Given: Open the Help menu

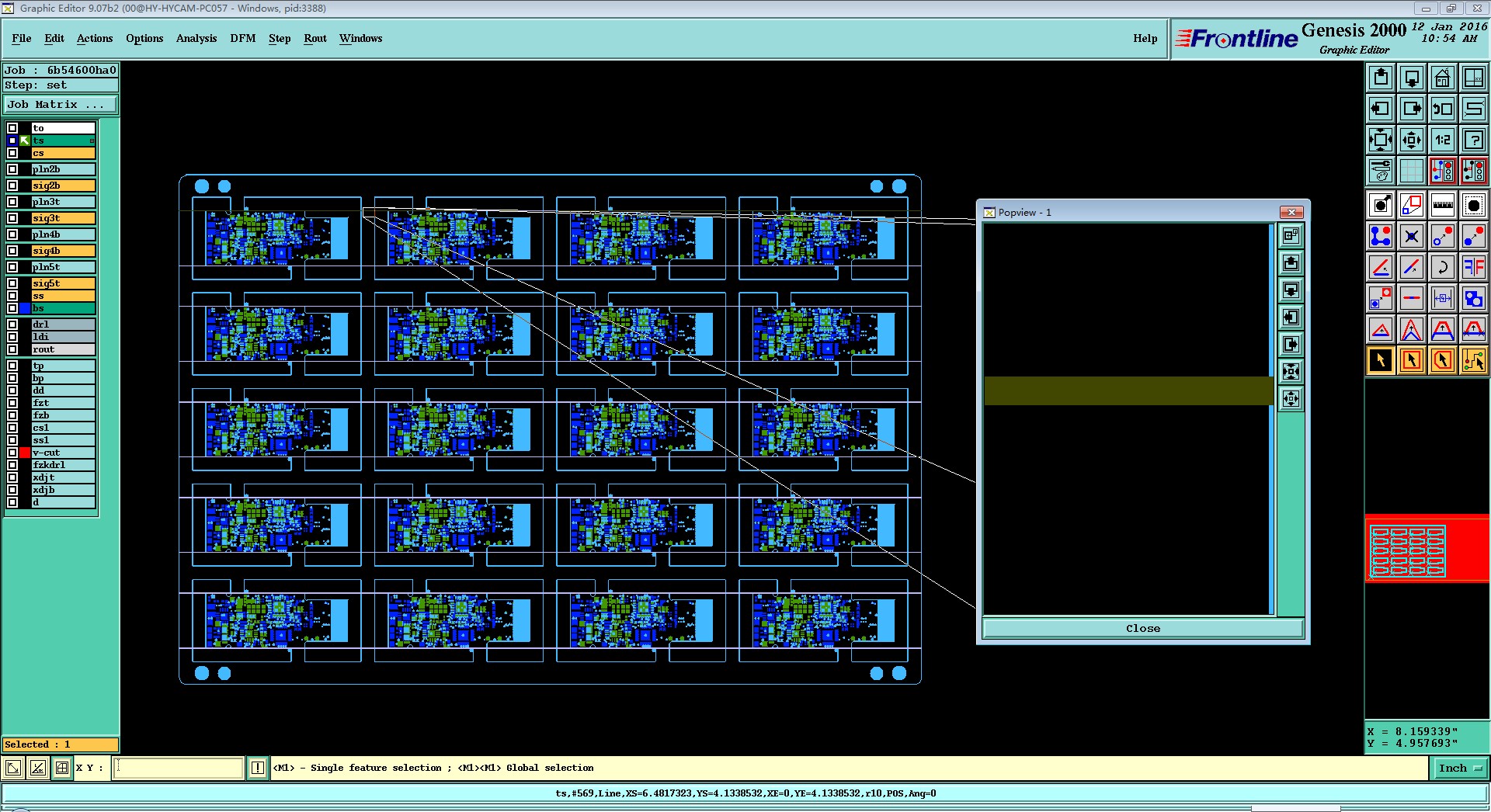Looking at the screenshot, I should pos(1145,38).
